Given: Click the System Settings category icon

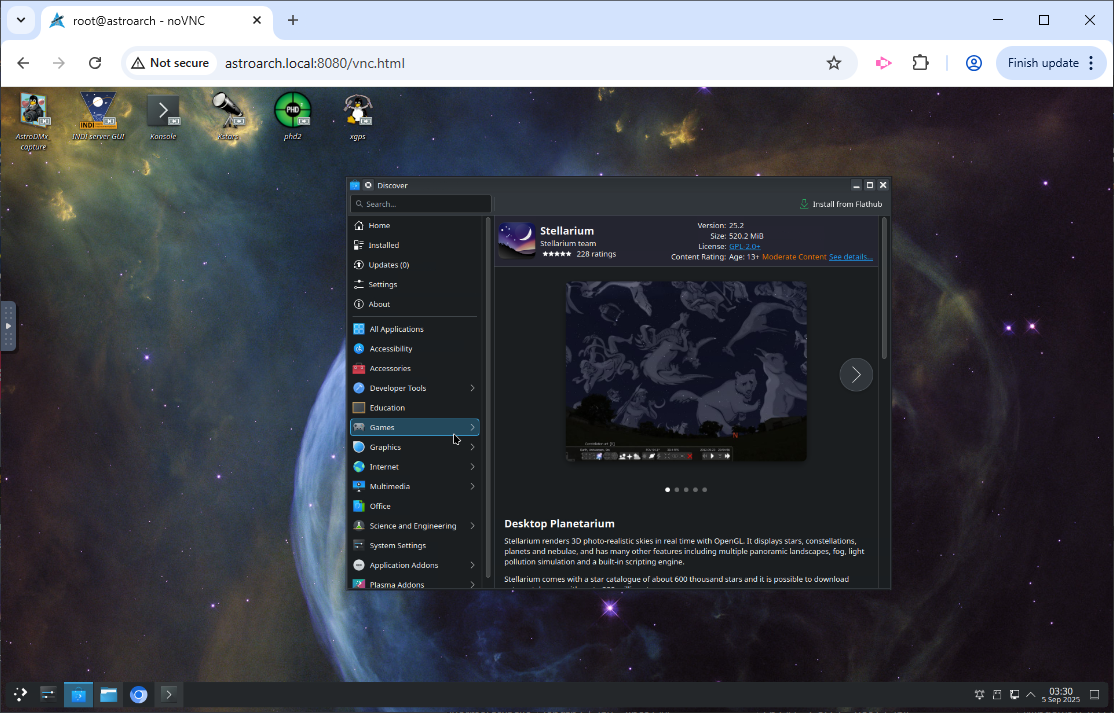Looking at the screenshot, I should click(x=359, y=545).
